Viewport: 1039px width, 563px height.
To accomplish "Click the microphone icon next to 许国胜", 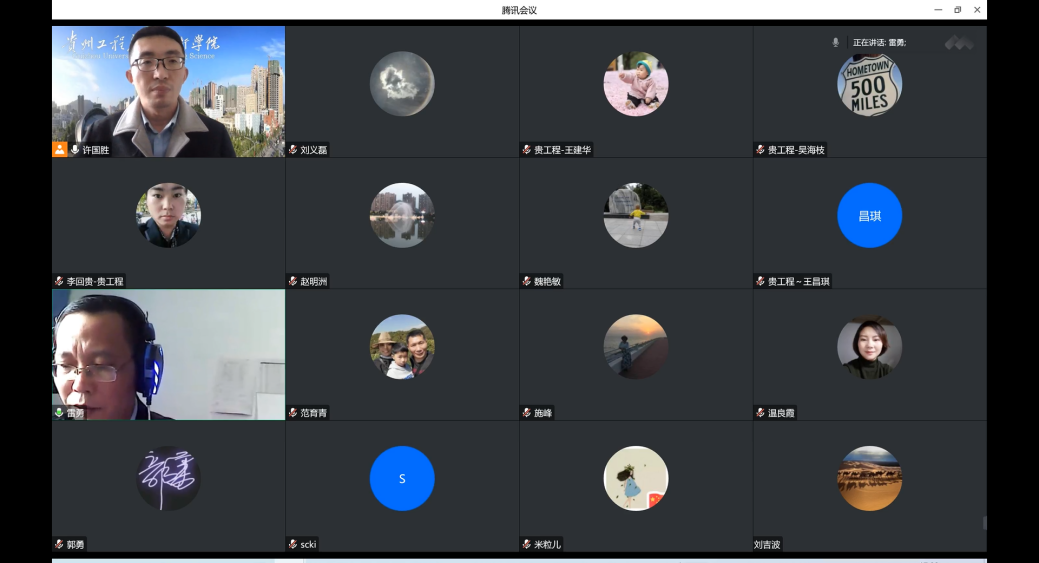I will pyautogui.click(x=75, y=149).
